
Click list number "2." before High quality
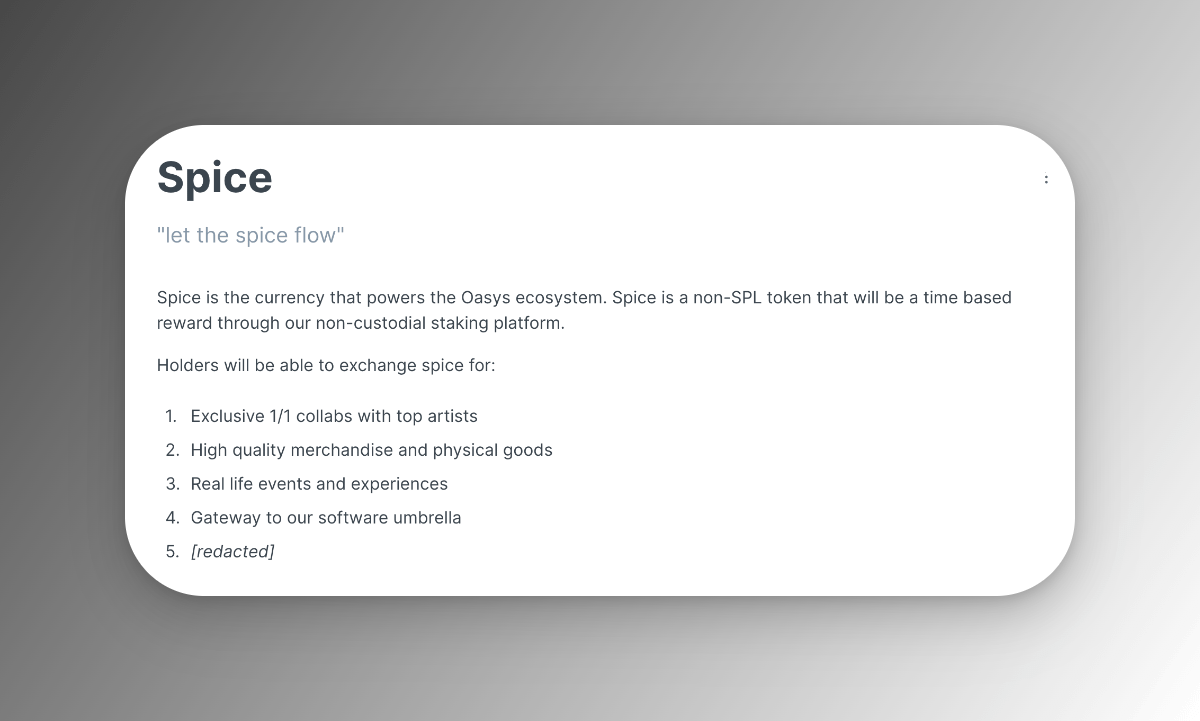point(172,451)
